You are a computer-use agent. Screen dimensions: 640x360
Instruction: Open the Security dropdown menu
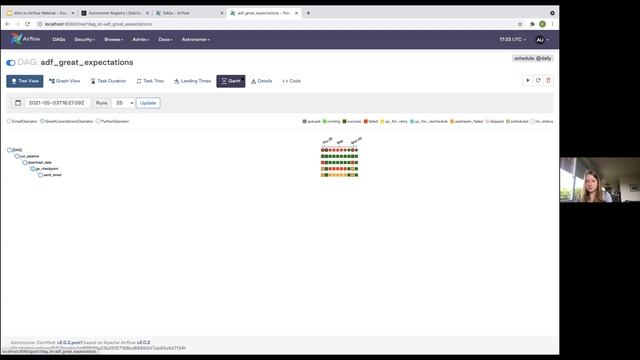pos(84,40)
